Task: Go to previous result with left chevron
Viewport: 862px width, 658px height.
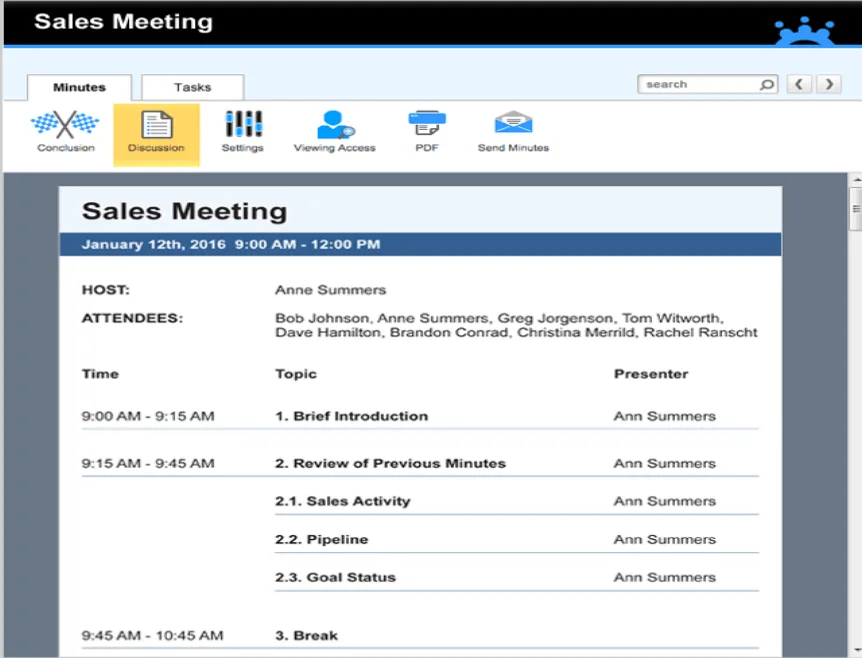Action: [799, 84]
